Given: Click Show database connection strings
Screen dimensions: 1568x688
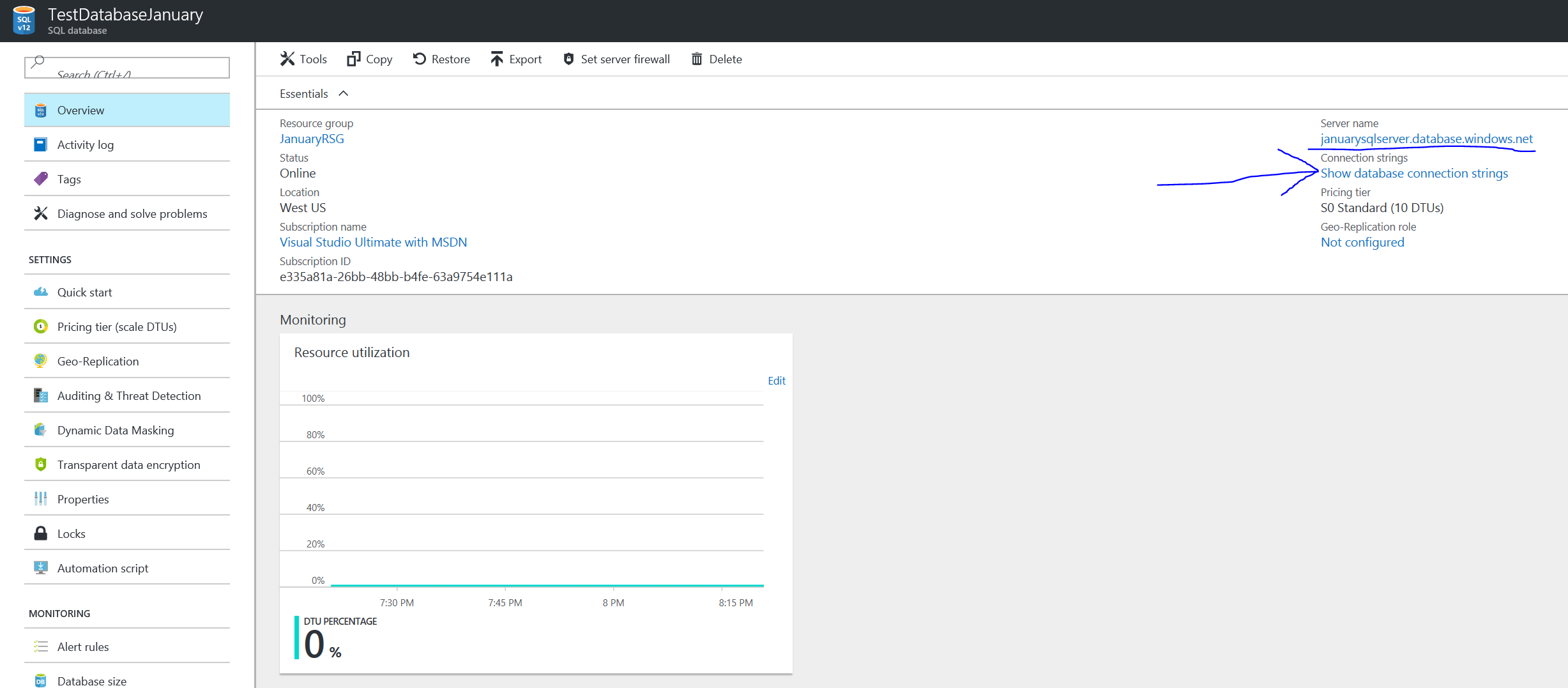Looking at the screenshot, I should click(1414, 173).
